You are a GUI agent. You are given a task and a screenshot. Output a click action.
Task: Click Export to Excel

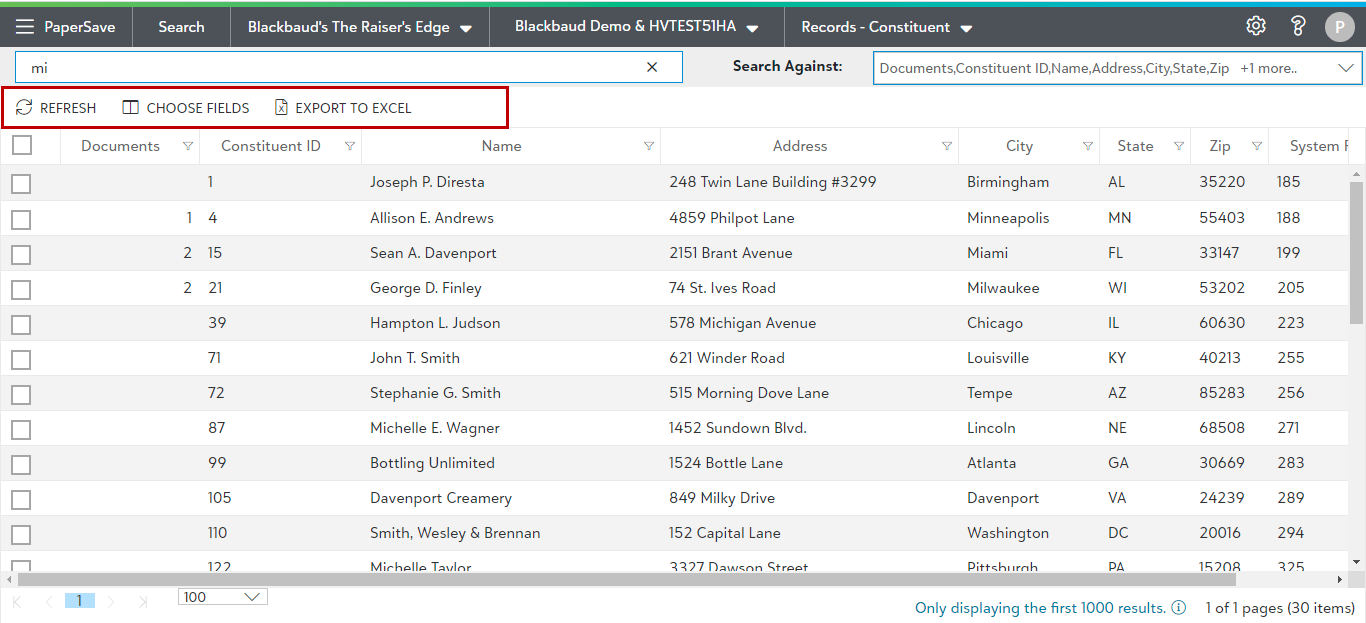coord(343,108)
